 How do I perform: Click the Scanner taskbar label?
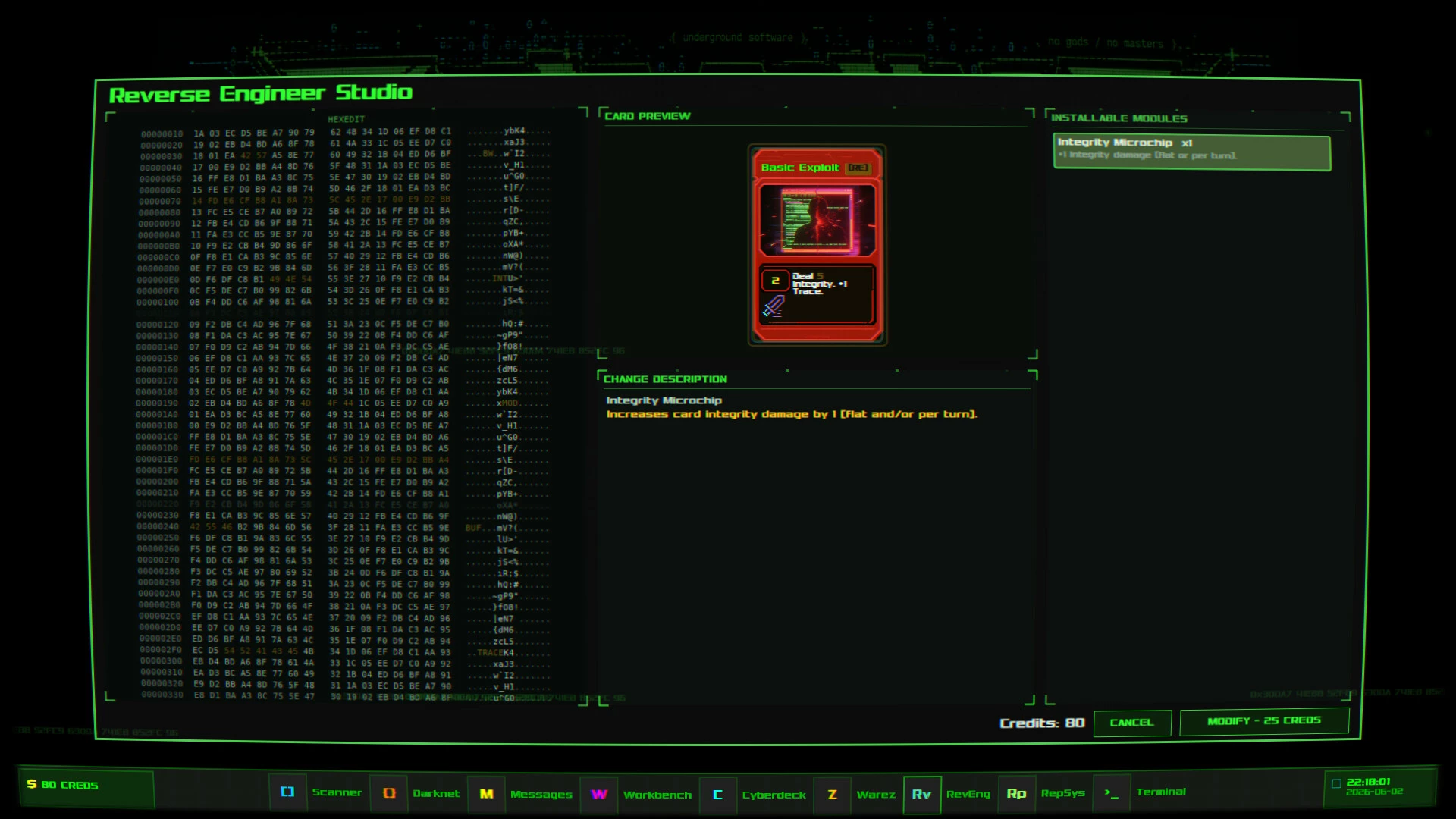click(x=337, y=792)
